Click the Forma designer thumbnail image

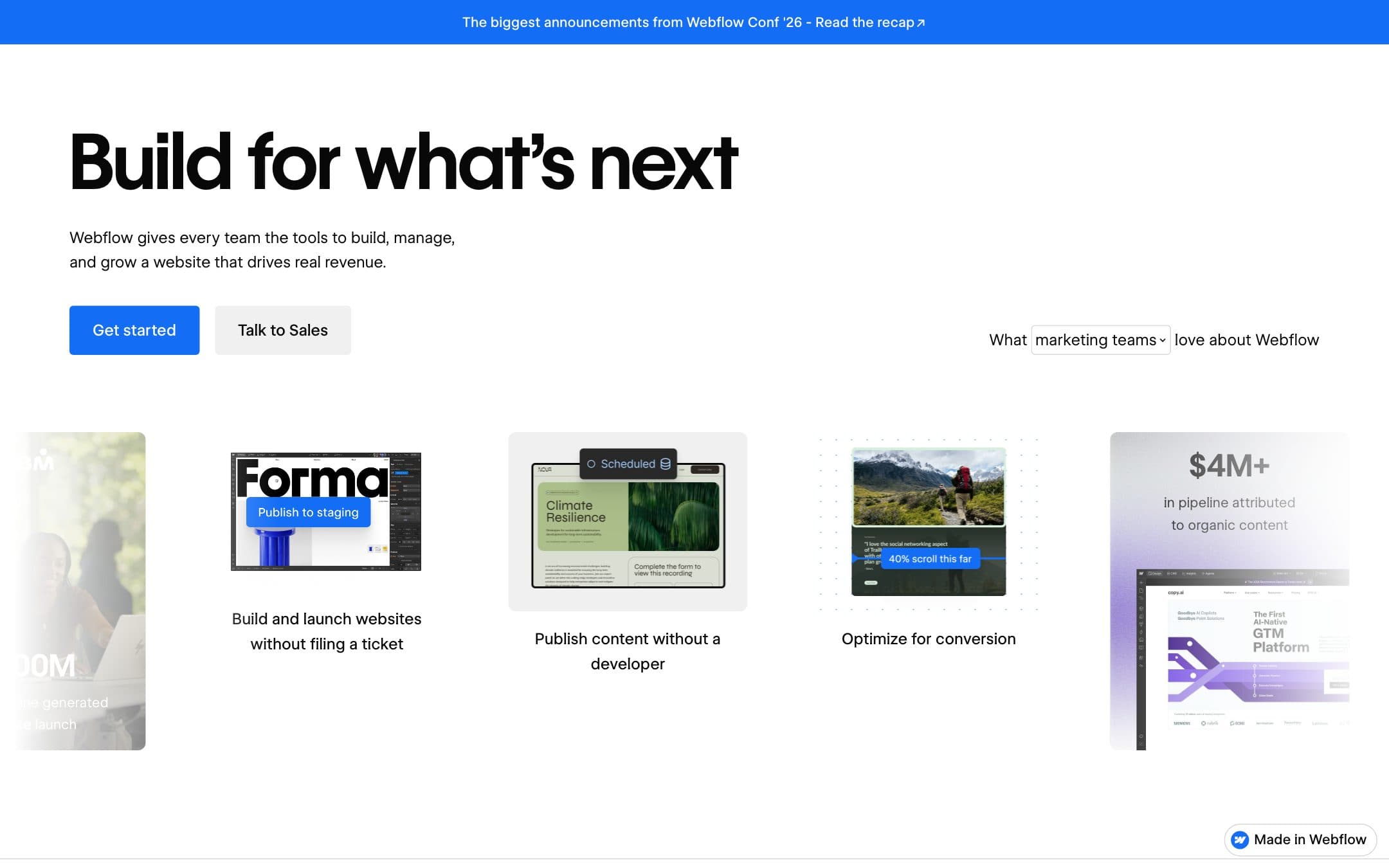(x=326, y=511)
